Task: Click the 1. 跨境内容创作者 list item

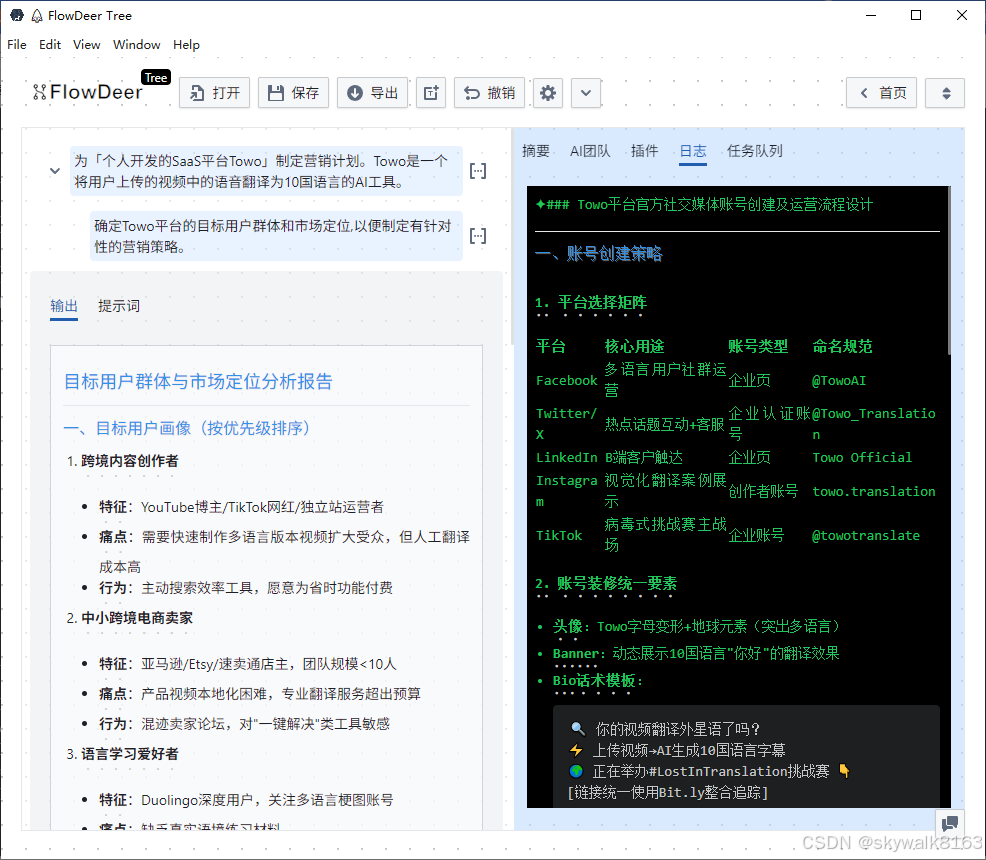Action: coord(123,461)
